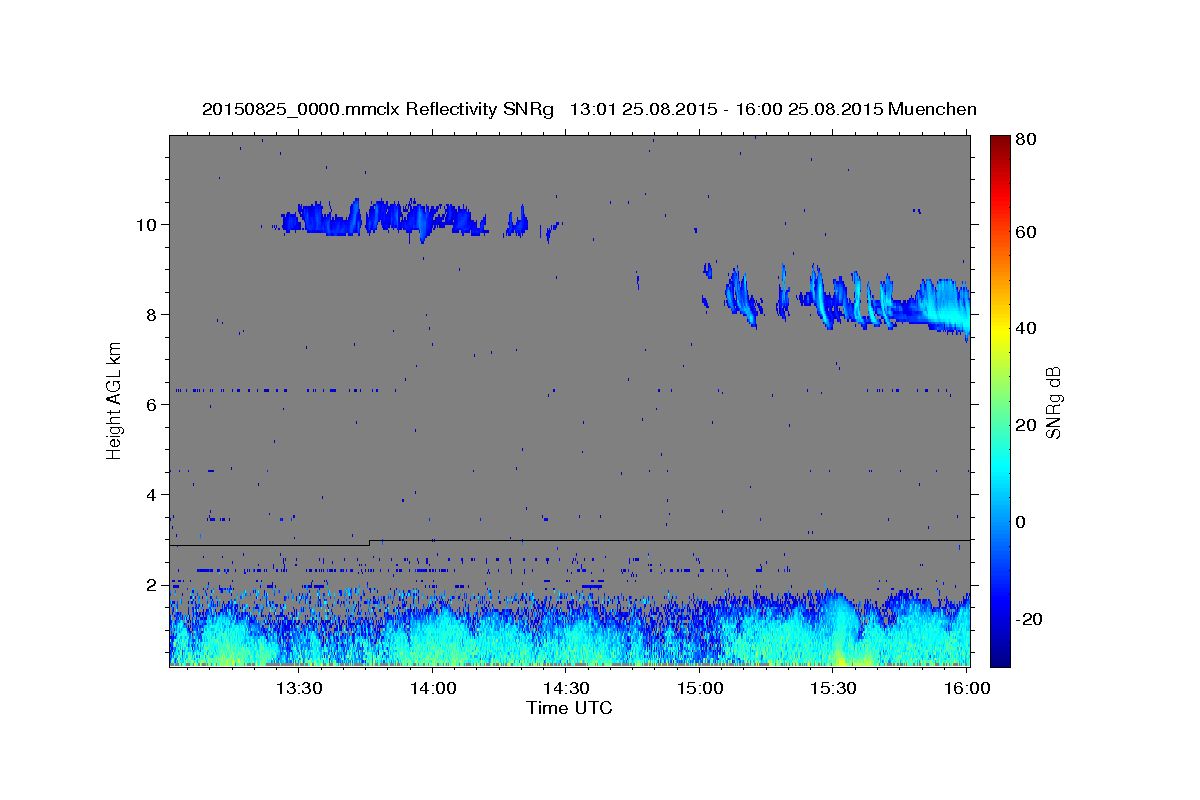
Task: Click the 14:30 time tick label
Action: click(565, 689)
